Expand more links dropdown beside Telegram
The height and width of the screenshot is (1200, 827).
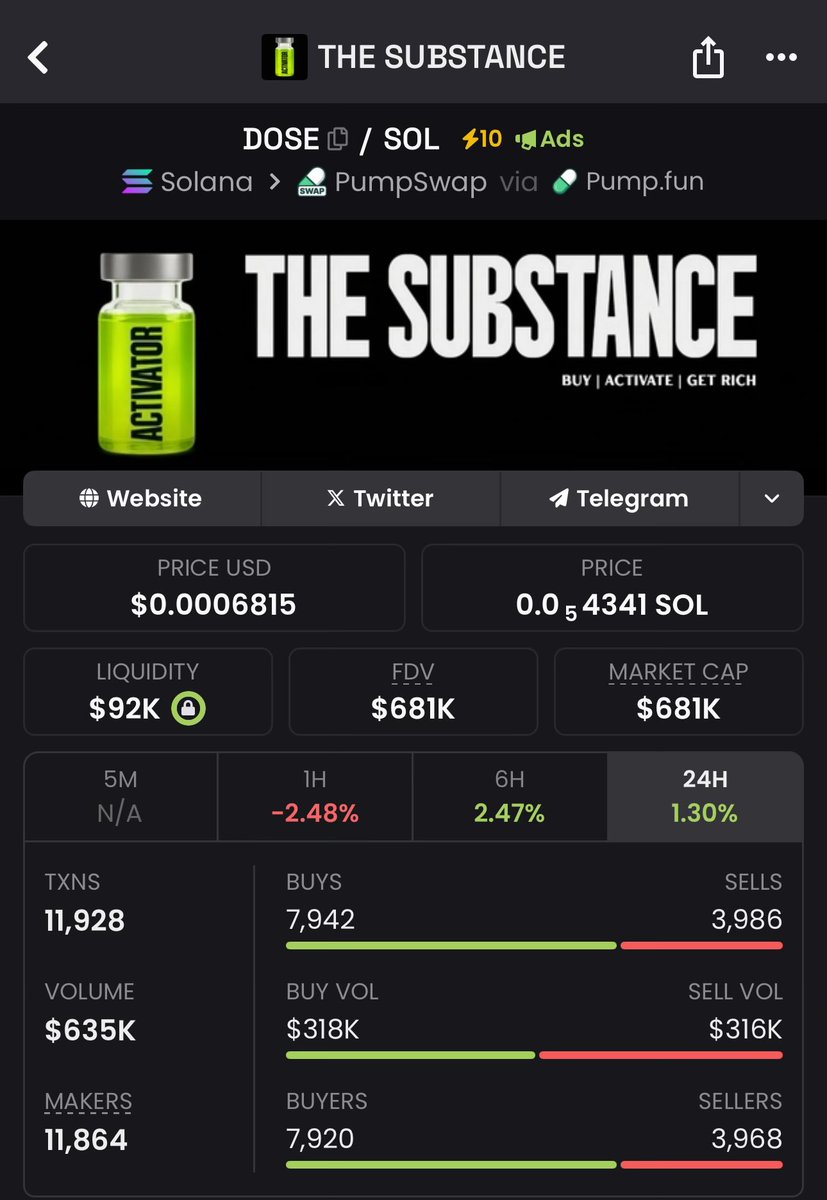click(771, 498)
